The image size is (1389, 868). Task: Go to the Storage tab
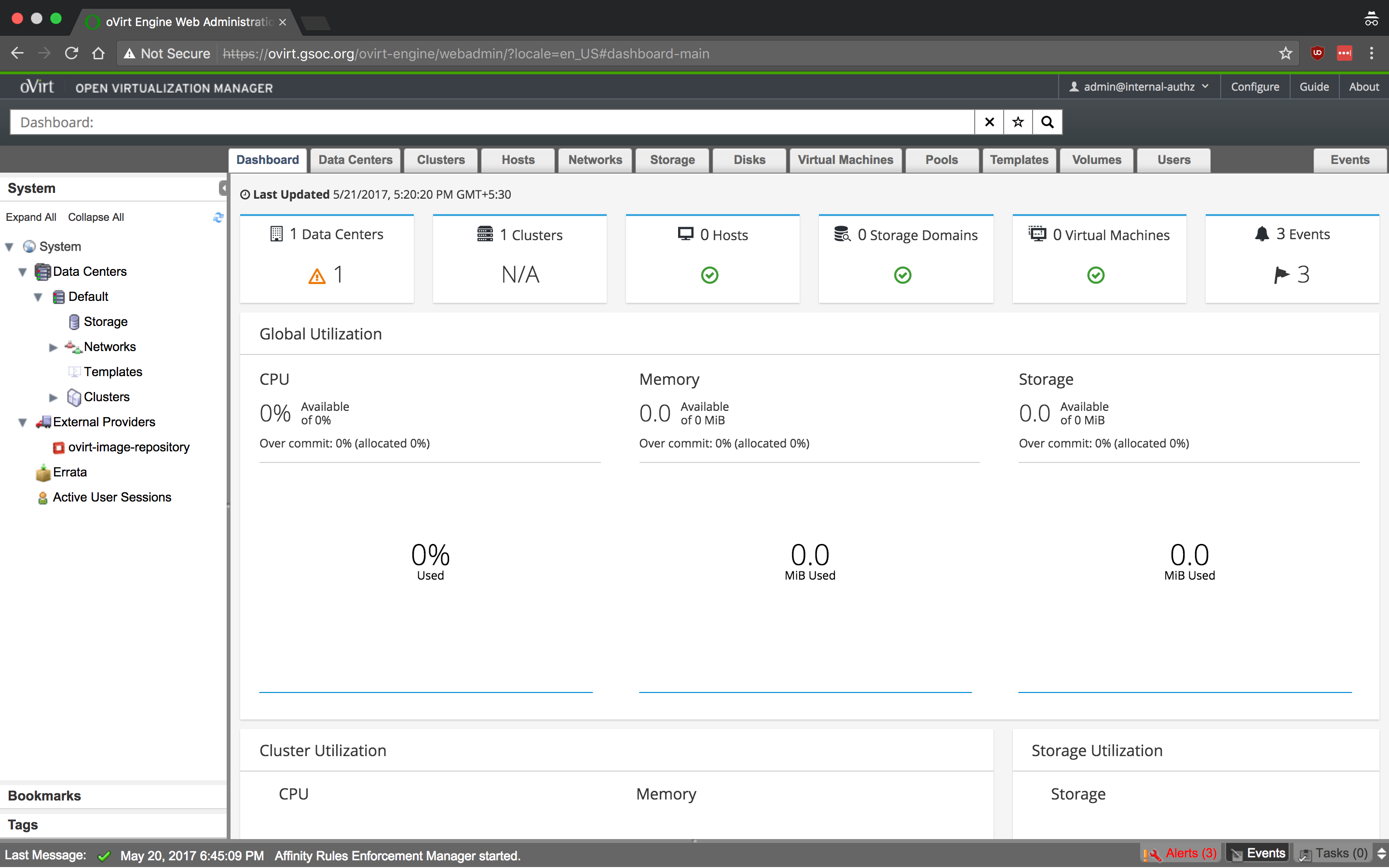coord(672,160)
